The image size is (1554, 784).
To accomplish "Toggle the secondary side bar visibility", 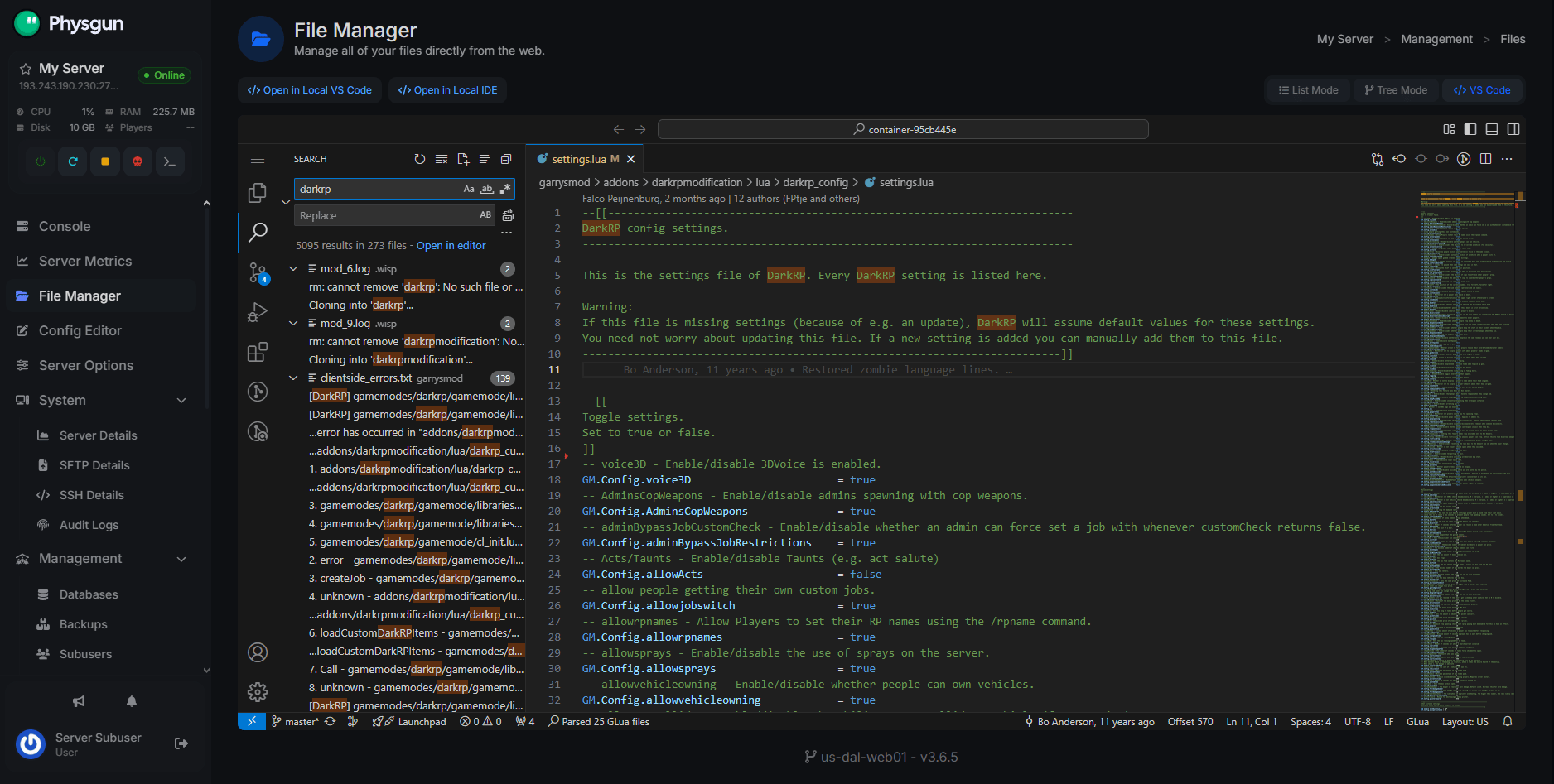I will [x=1513, y=129].
